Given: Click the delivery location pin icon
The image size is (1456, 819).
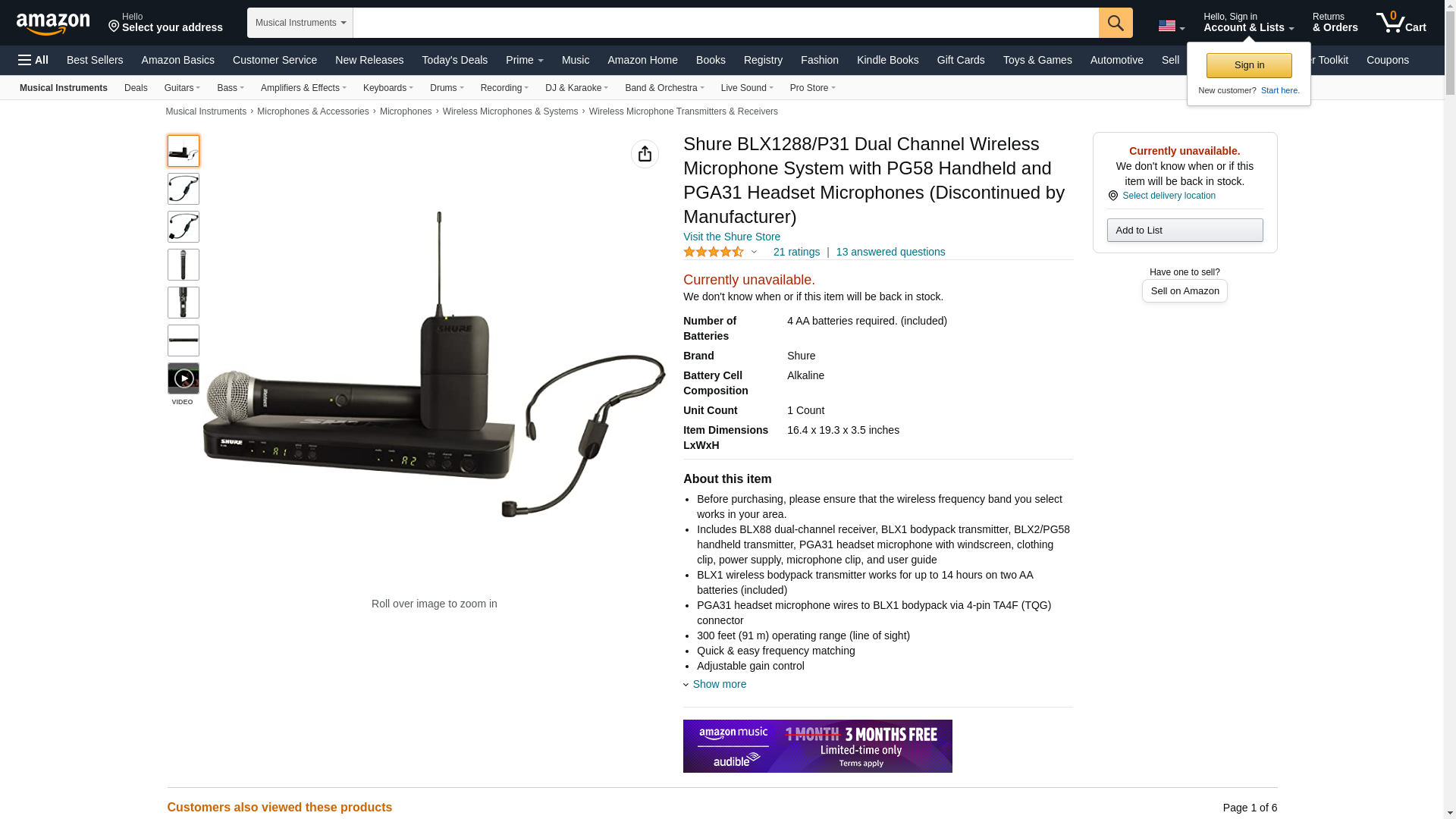Looking at the screenshot, I should point(1112,196).
